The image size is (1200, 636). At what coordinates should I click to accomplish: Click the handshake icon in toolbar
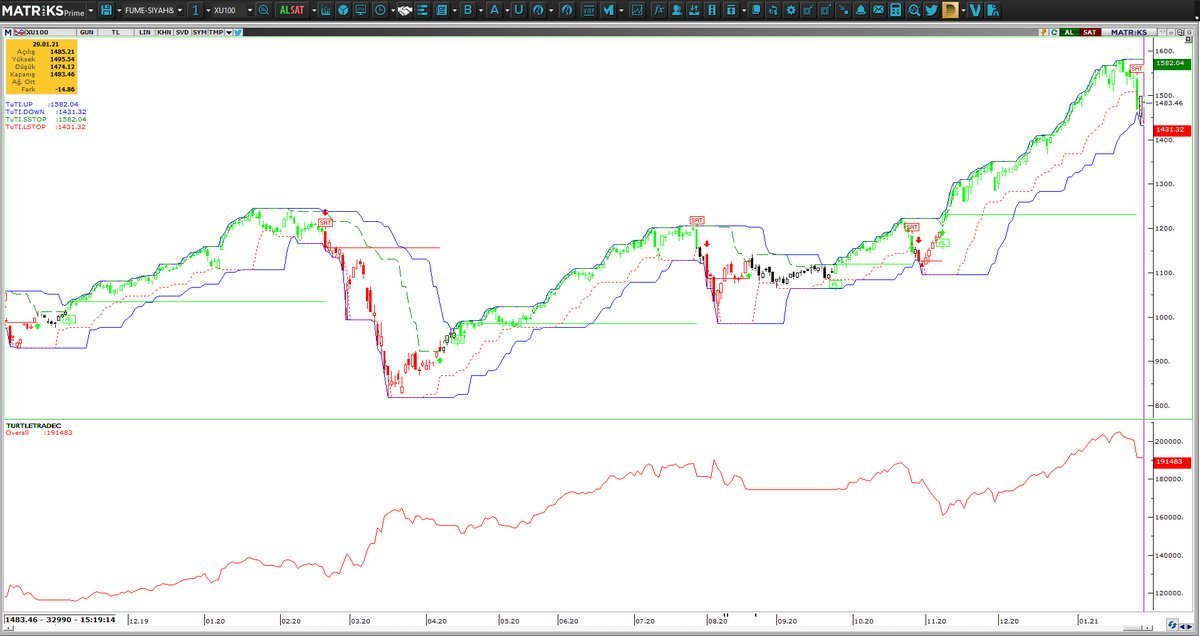pos(404,10)
